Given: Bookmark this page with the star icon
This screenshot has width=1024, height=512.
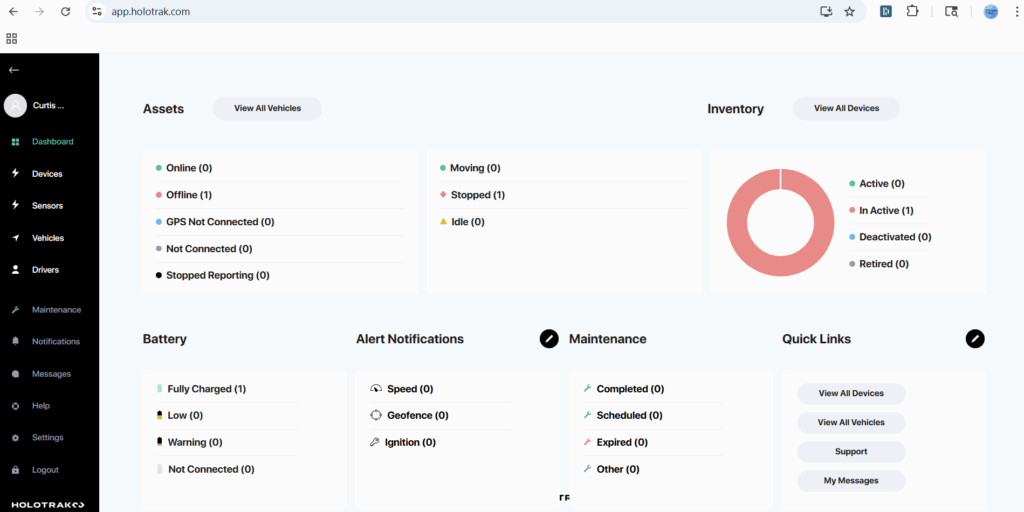Looking at the screenshot, I should (850, 11).
